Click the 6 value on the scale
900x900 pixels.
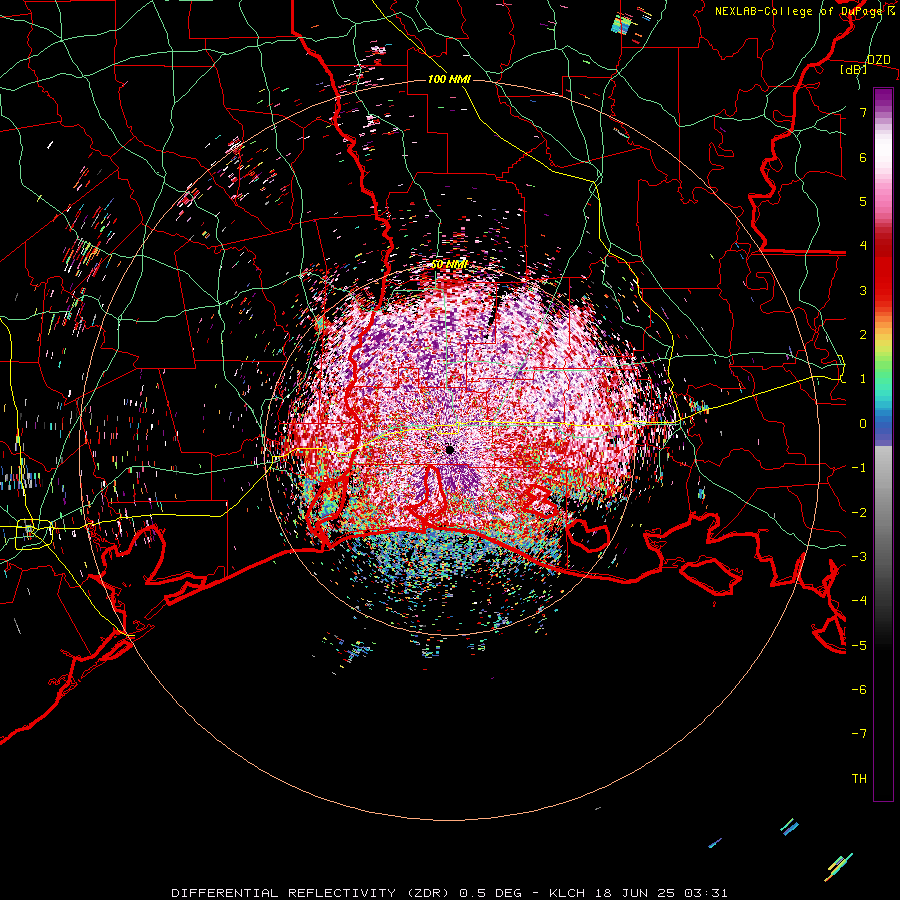pyautogui.click(x=863, y=157)
